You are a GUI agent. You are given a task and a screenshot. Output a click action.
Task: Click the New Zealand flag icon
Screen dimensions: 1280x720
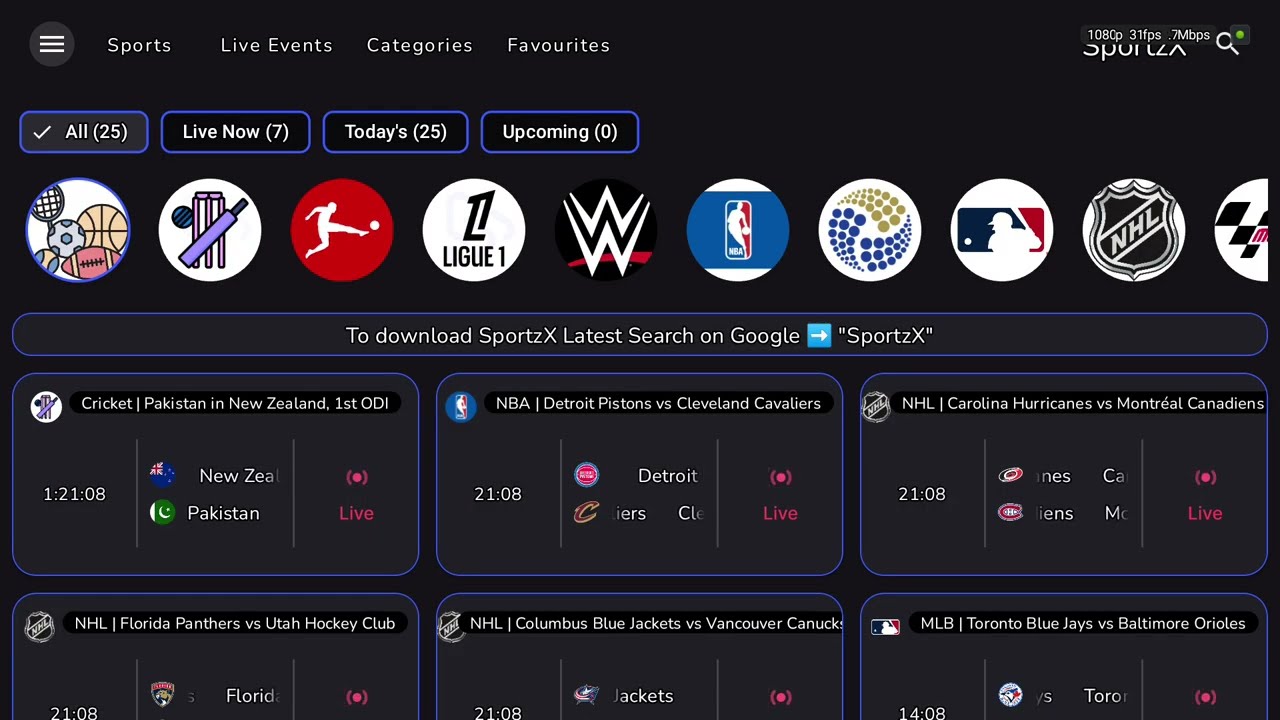[x=162, y=475]
